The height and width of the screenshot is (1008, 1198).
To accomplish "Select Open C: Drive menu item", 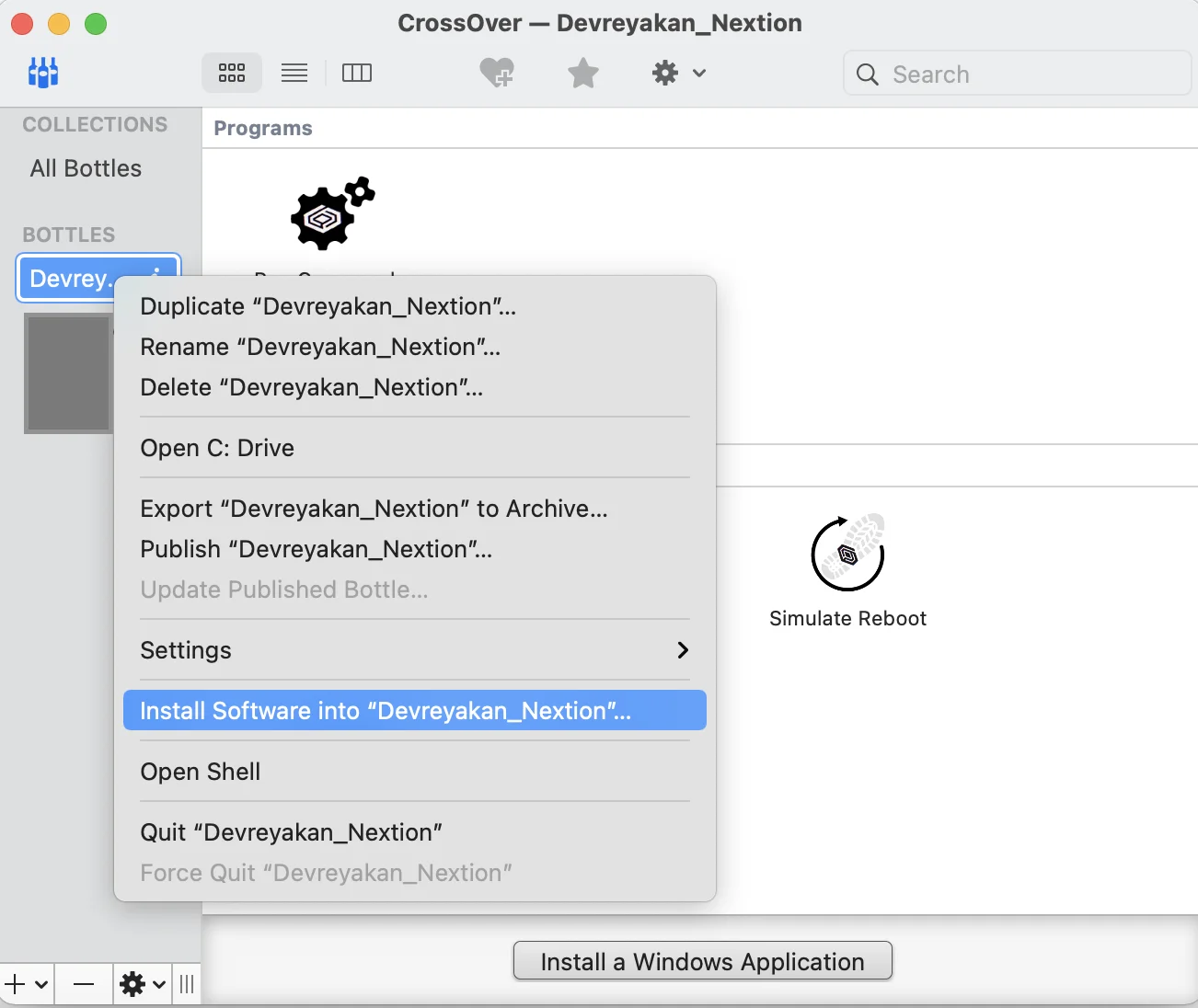I will tap(415, 448).
